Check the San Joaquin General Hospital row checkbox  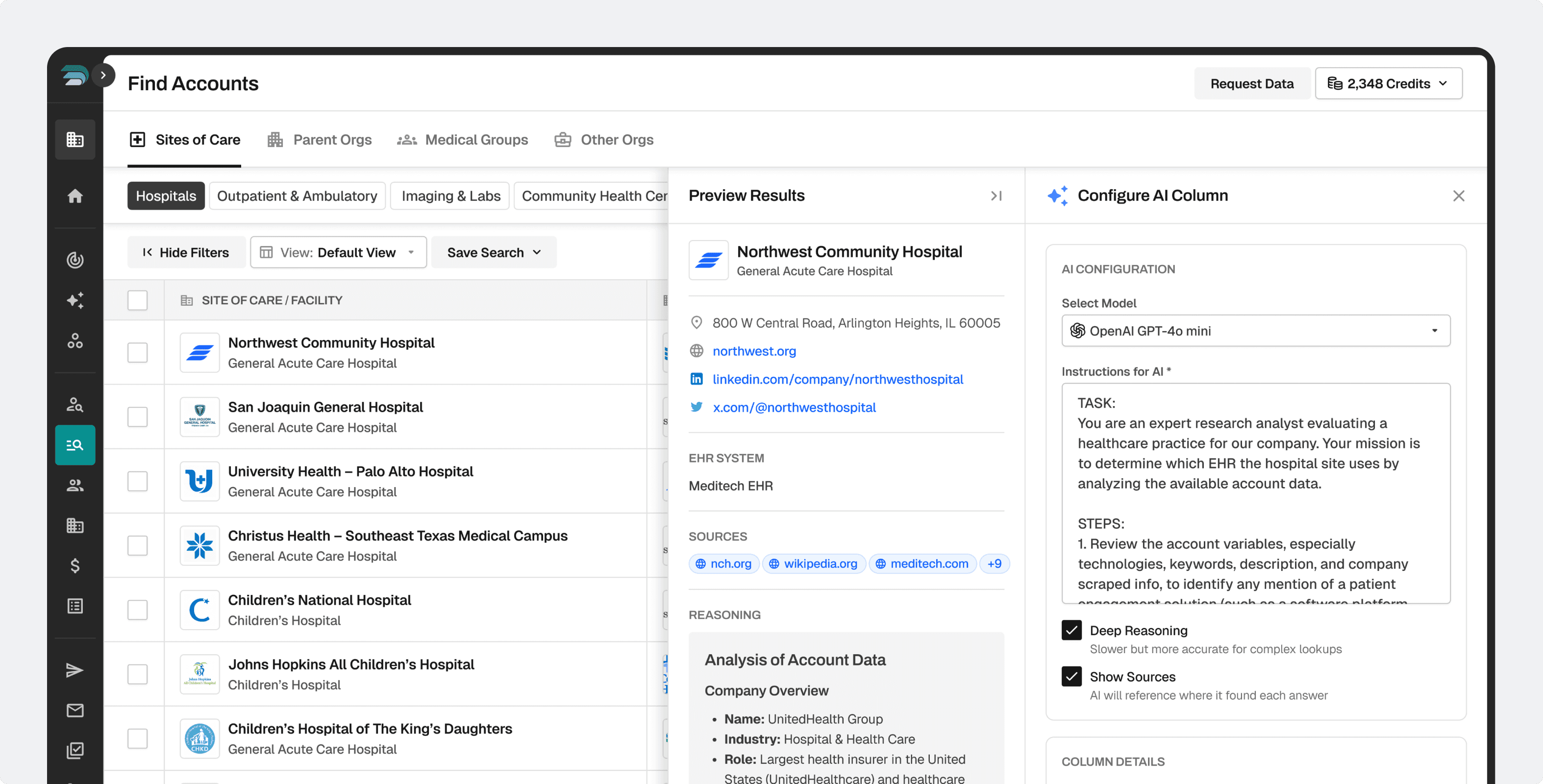pyautogui.click(x=137, y=417)
